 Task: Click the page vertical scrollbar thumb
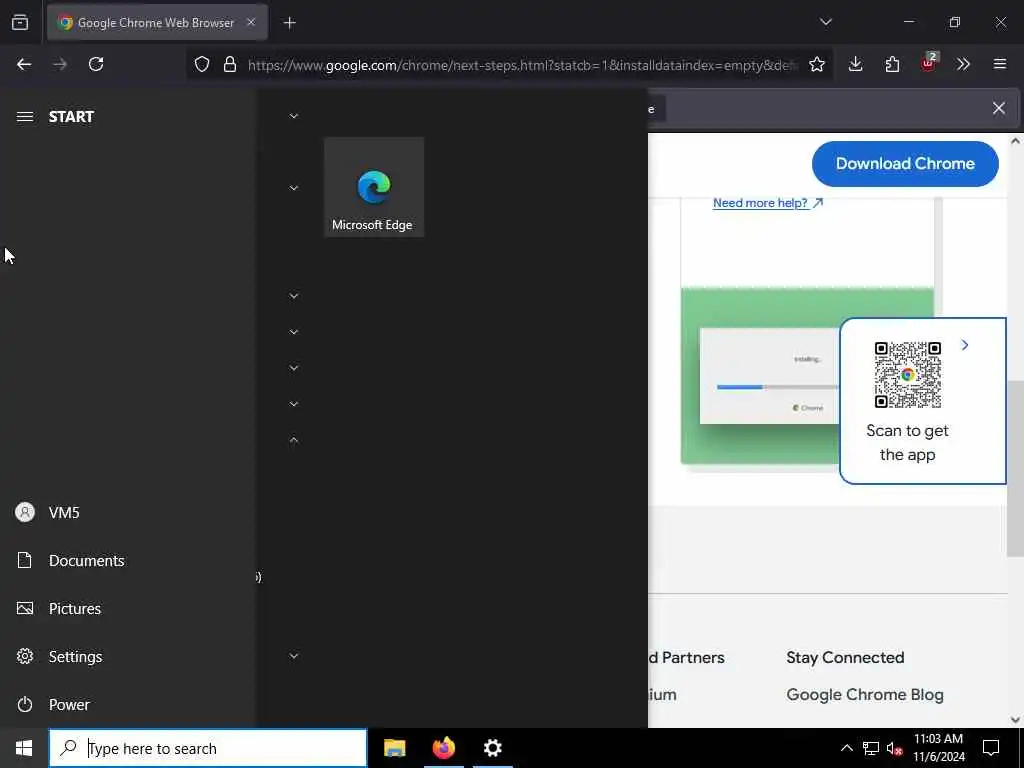click(x=1015, y=468)
